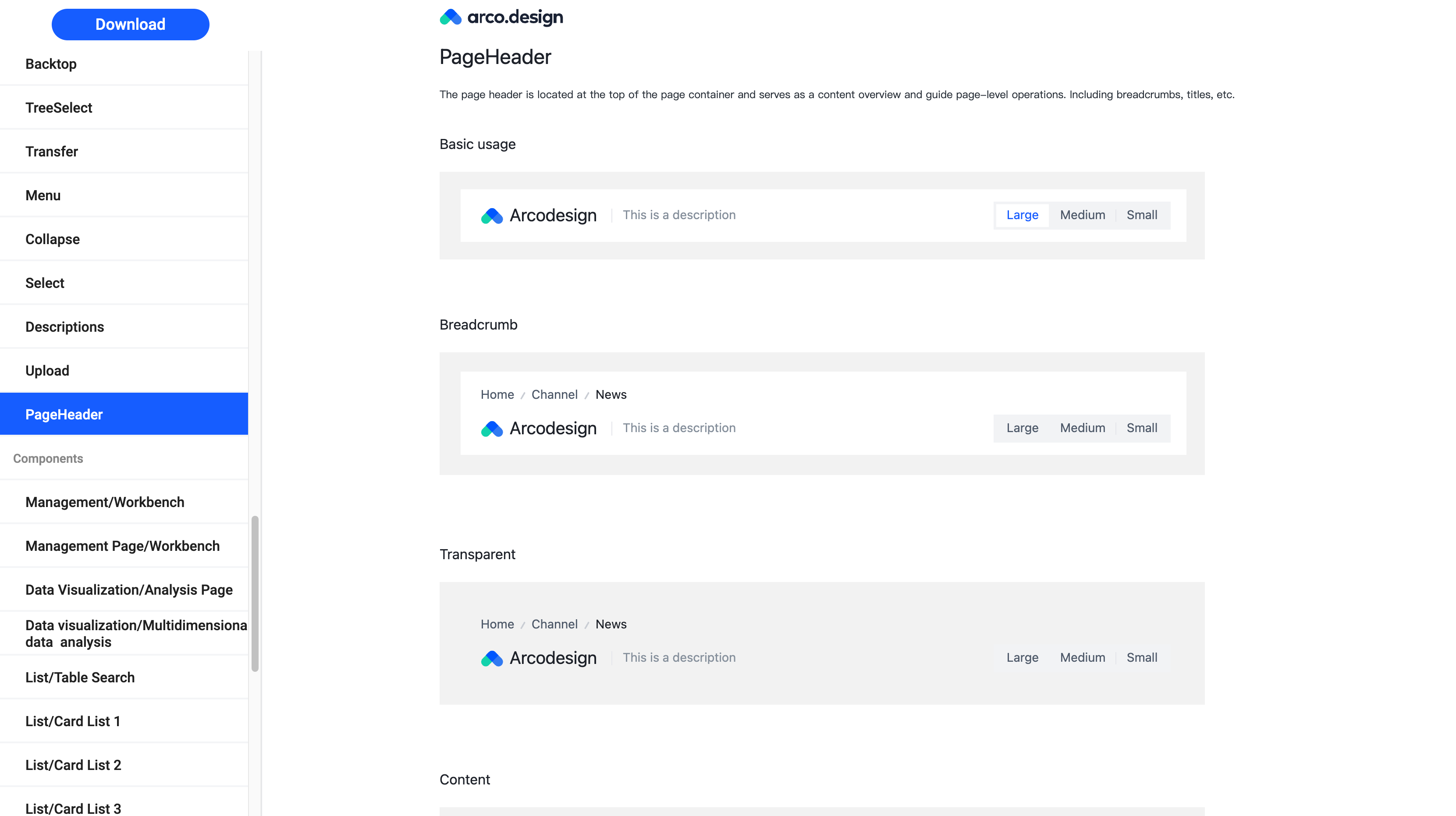Choose Medium size in Breadcrumb example
The height and width of the screenshot is (816, 1456).
[1083, 428]
